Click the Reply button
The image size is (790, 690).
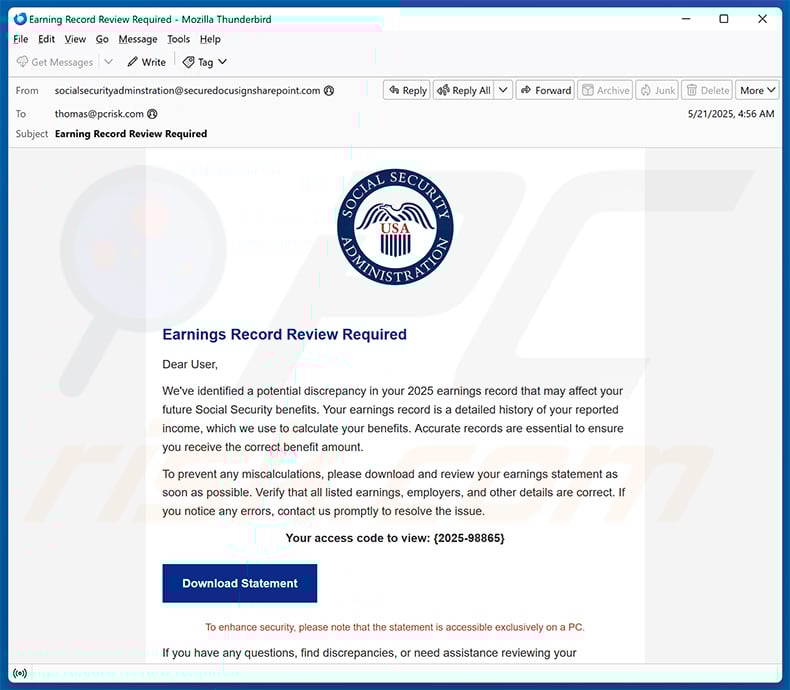(x=407, y=91)
